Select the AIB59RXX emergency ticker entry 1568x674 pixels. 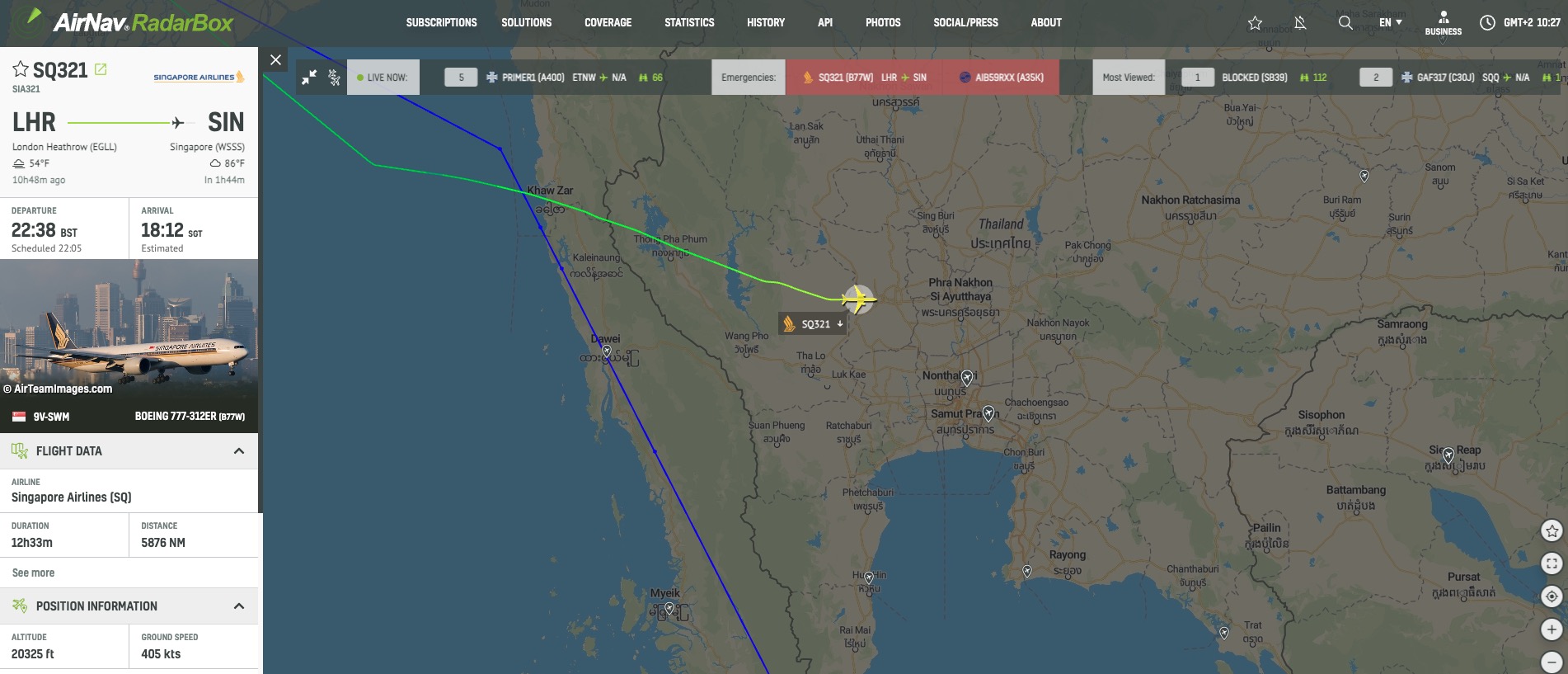[x=1001, y=78]
